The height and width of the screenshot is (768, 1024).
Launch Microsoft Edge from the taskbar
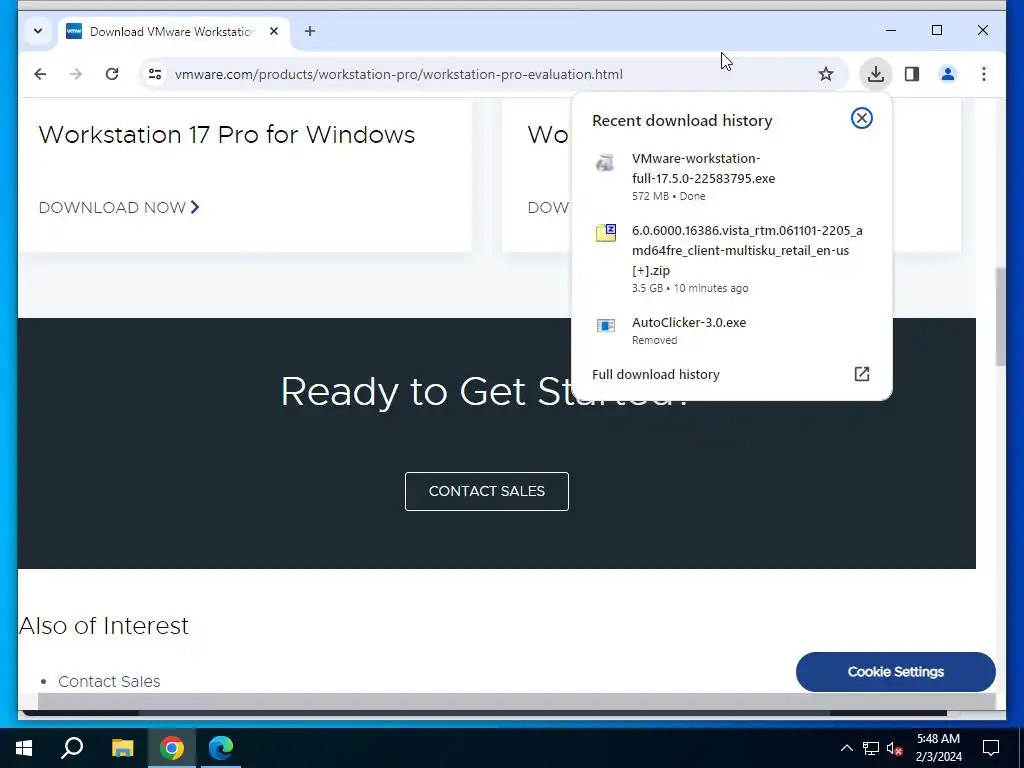coord(221,748)
